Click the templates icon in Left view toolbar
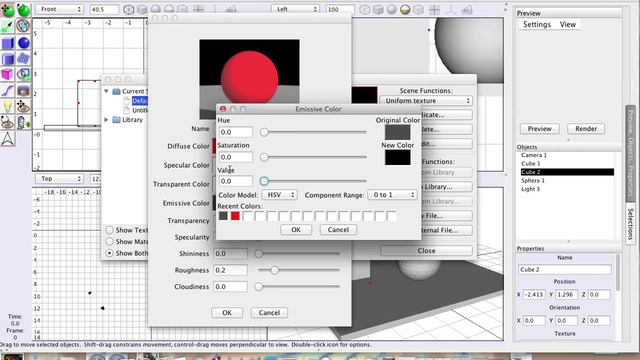The image size is (640, 360). coord(467,9)
